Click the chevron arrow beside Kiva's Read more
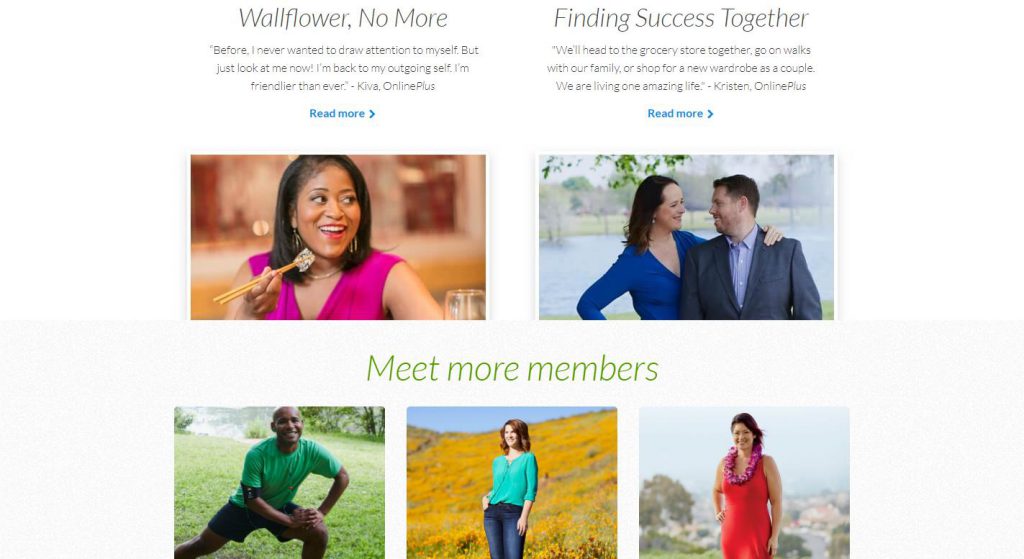 [x=372, y=114]
